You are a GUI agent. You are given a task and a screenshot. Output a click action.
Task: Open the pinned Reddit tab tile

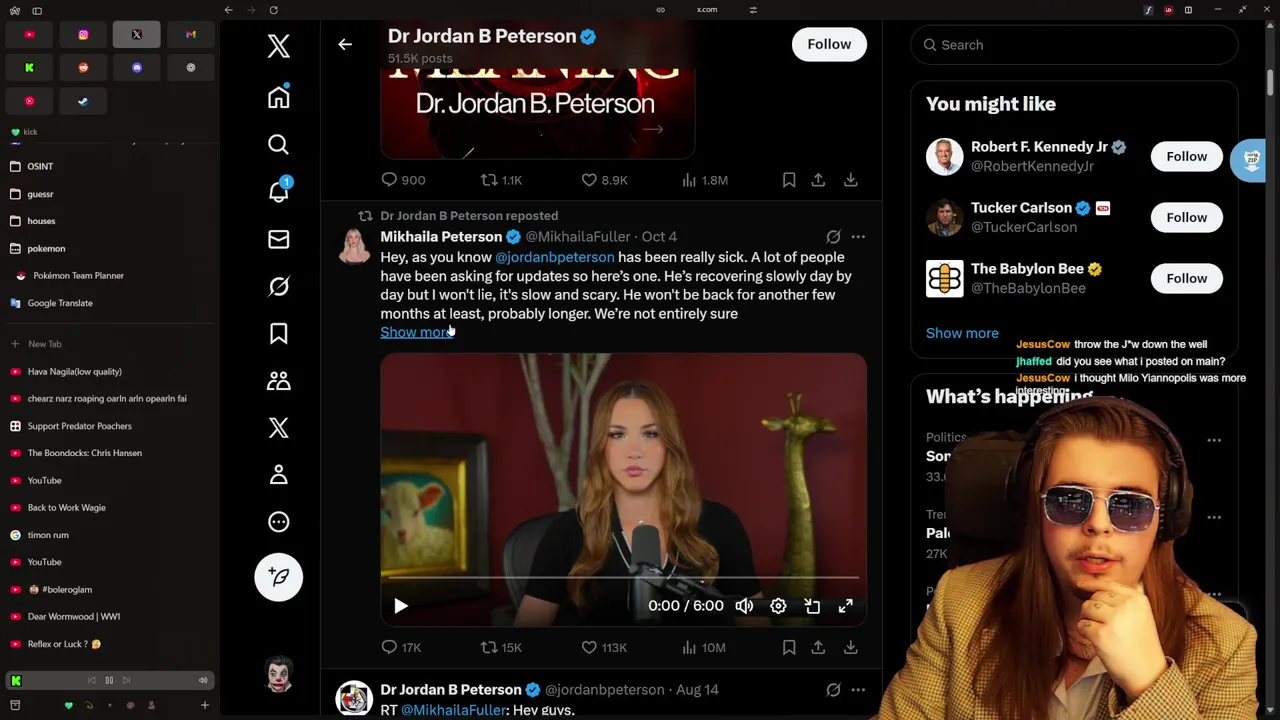(83, 68)
